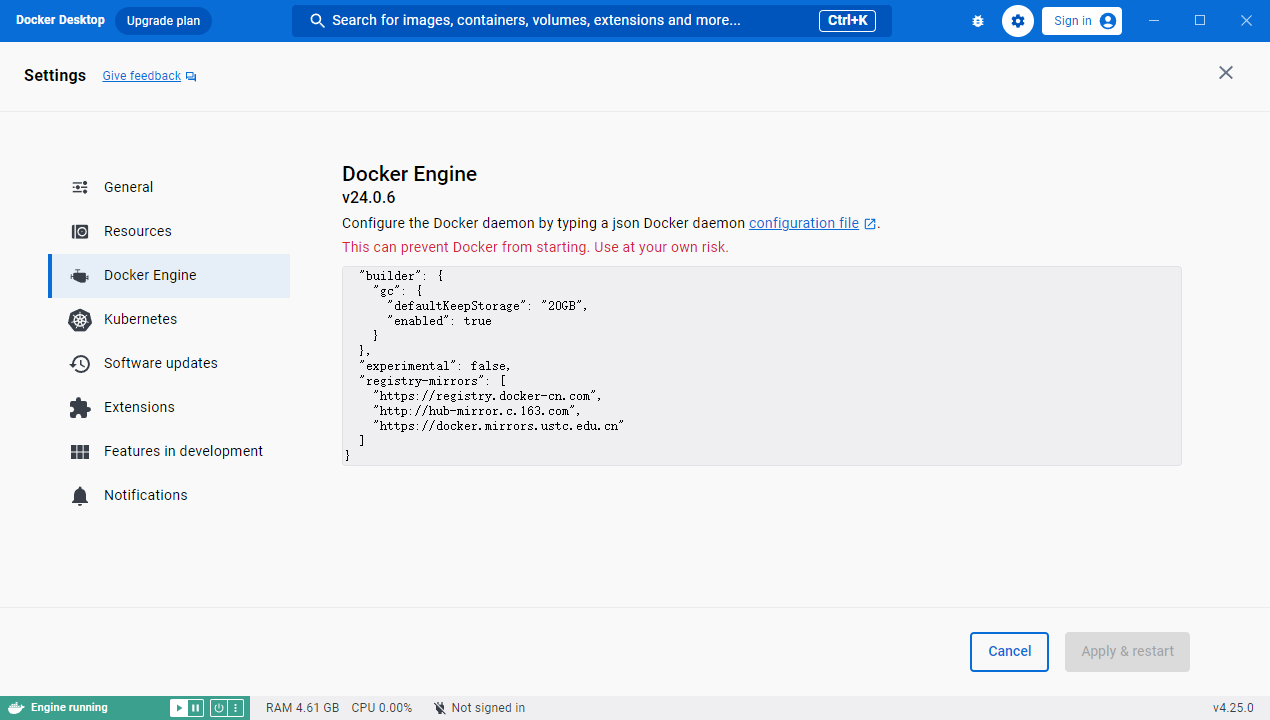Click the engine power icon
Screen dimensions: 1270x720
[x=218, y=708]
